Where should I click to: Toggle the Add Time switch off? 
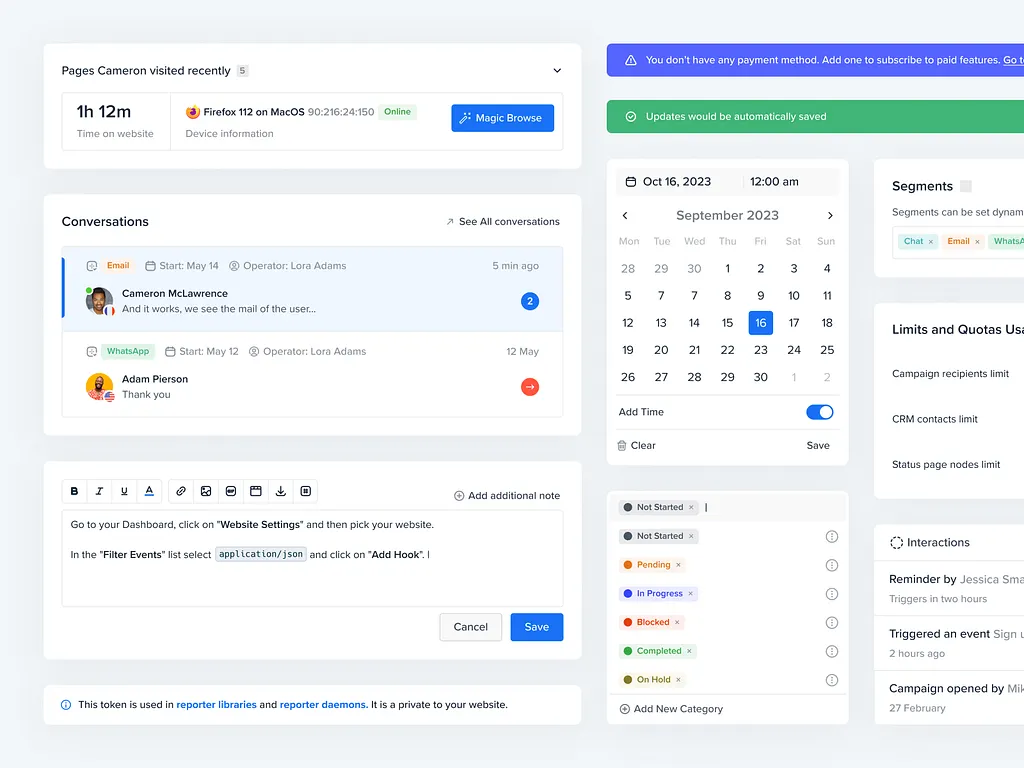819,412
